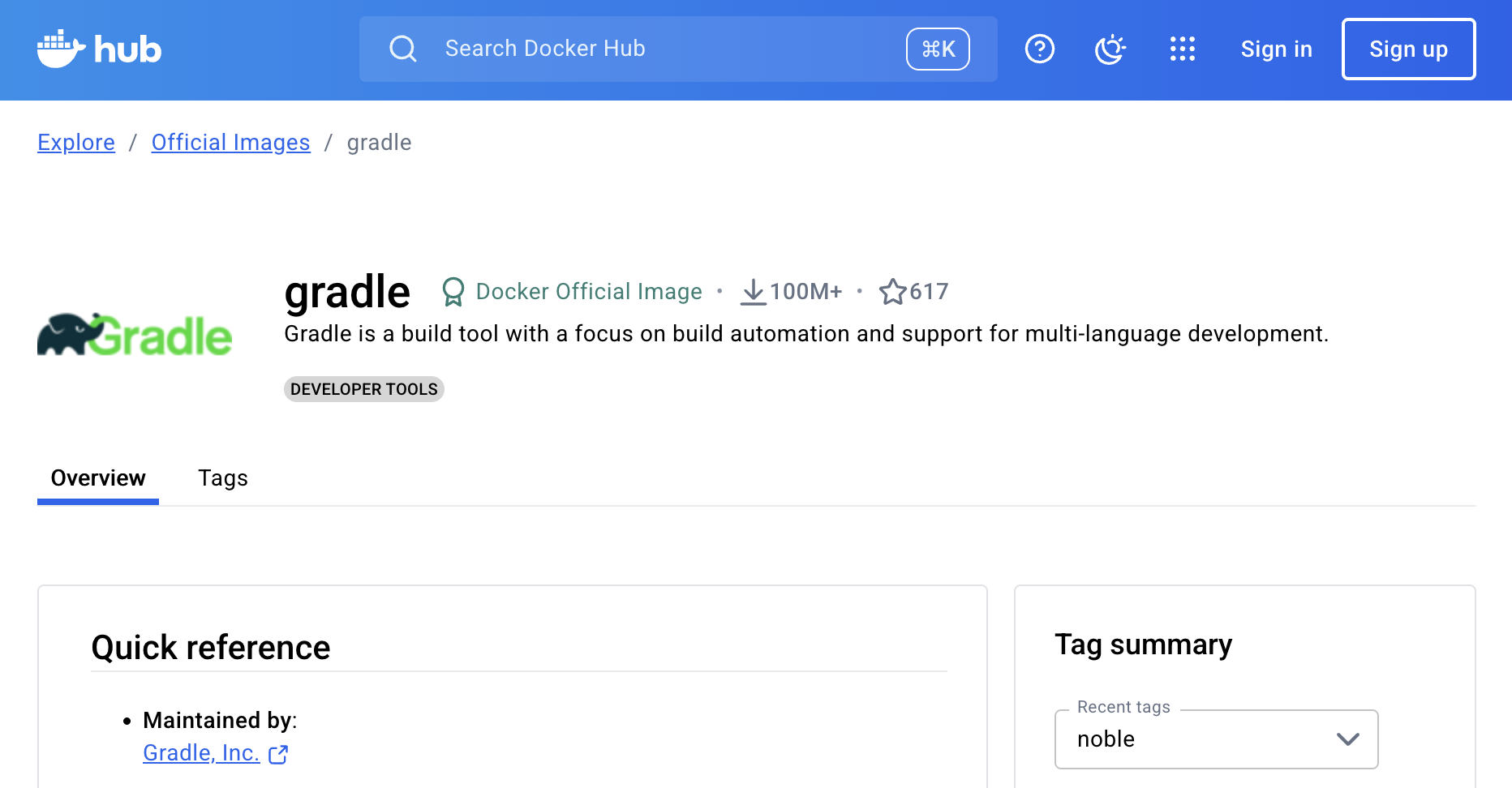The height and width of the screenshot is (788, 1512).
Task: Go to Explore breadcrumb link
Action: tap(76, 143)
